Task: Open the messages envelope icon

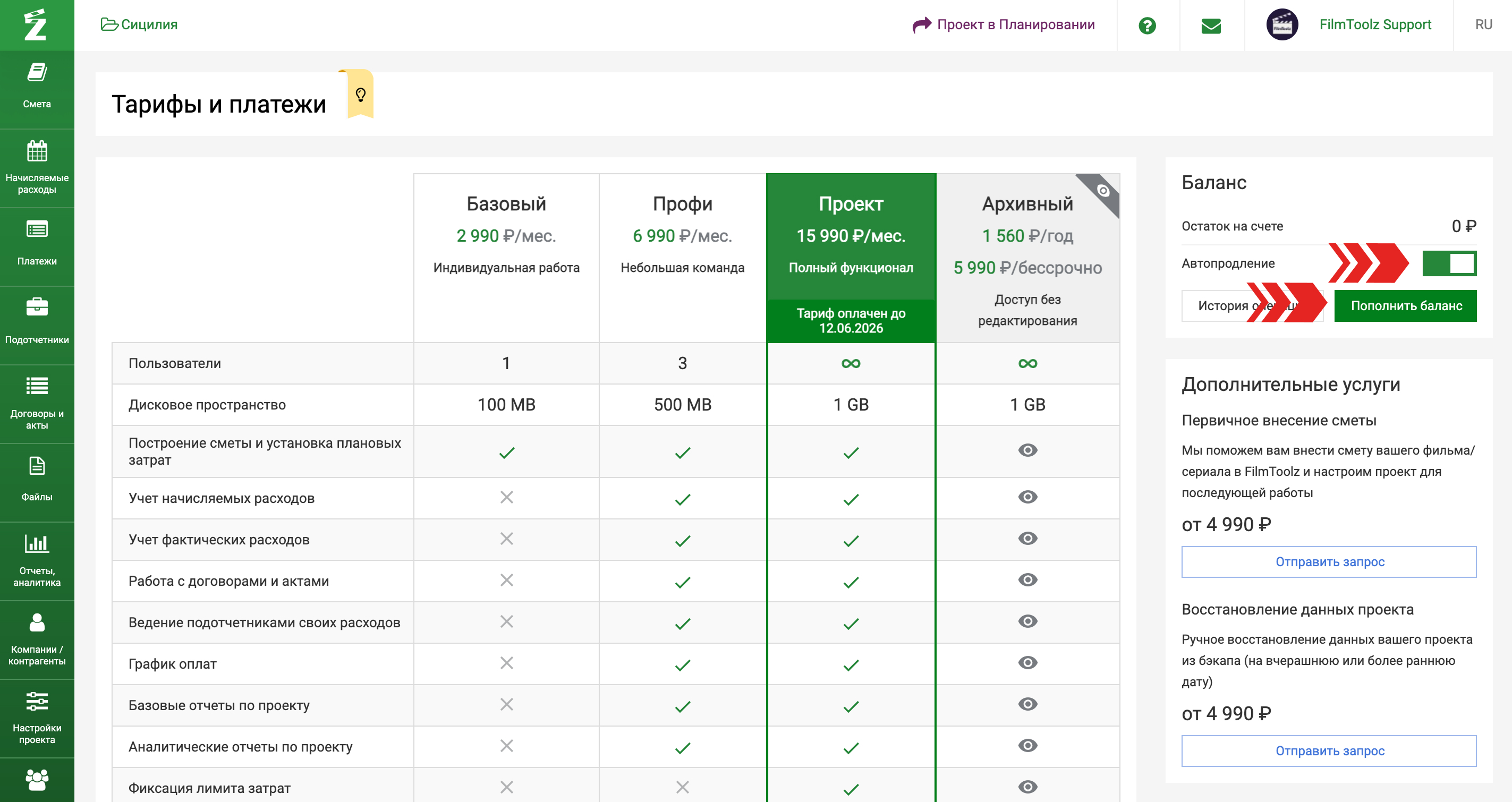Action: click(1211, 25)
